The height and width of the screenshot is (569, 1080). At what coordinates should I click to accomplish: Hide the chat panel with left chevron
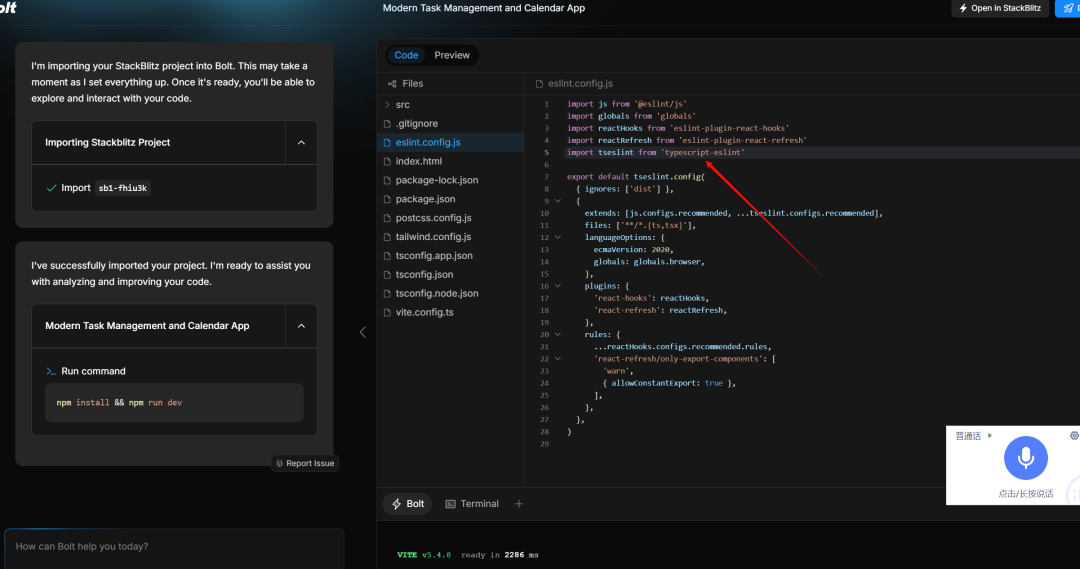click(362, 332)
